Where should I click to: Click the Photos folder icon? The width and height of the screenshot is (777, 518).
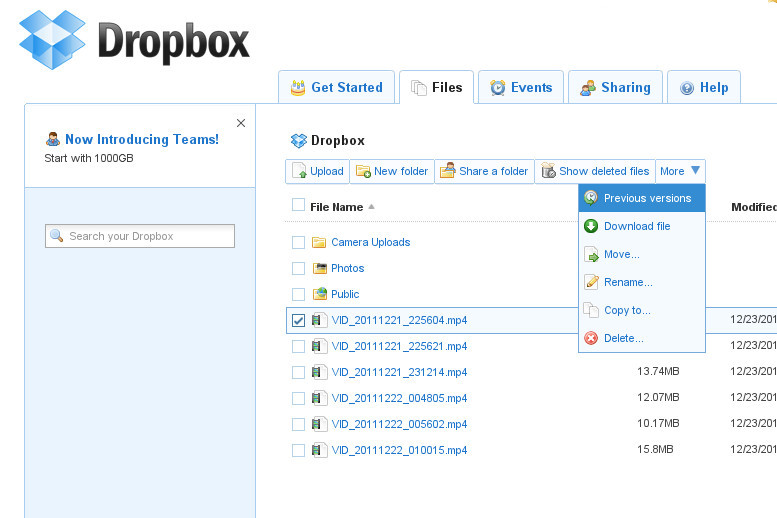coord(320,268)
